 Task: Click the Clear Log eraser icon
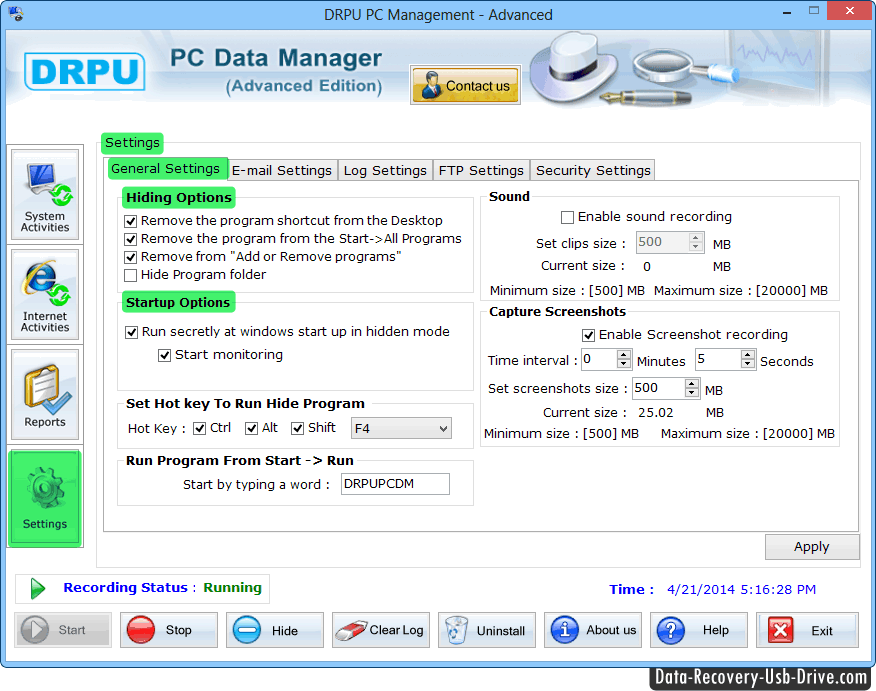[351, 630]
